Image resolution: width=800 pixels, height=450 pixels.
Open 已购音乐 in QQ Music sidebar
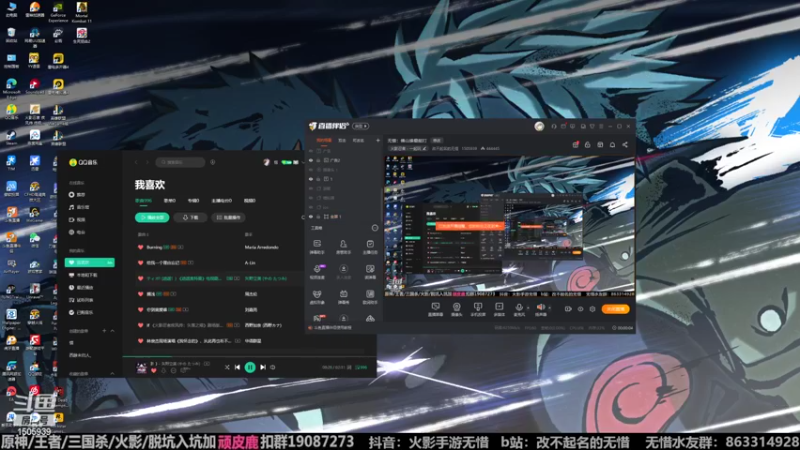click(x=82, y=312)
